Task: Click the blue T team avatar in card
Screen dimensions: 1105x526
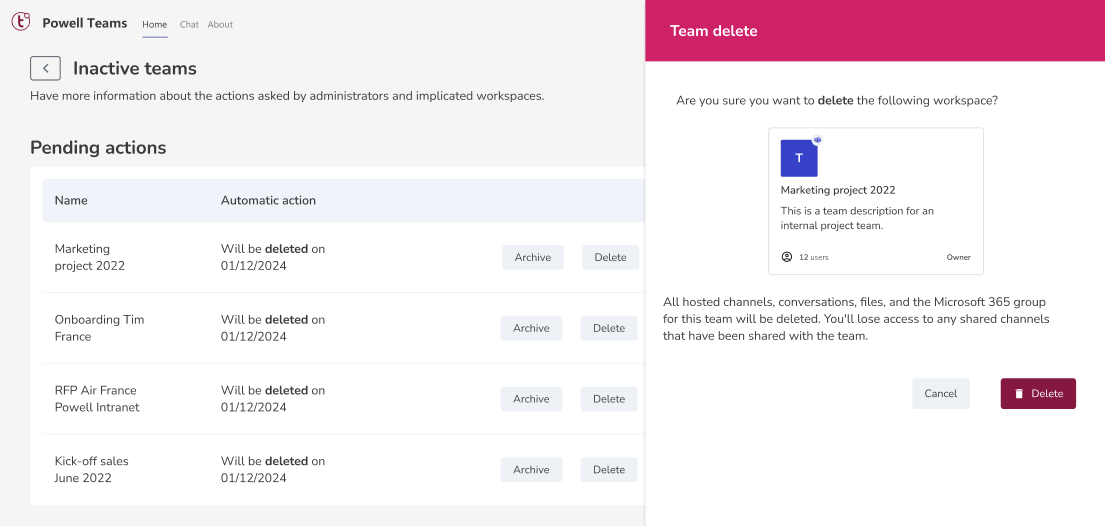Action: tap(799, 158)
